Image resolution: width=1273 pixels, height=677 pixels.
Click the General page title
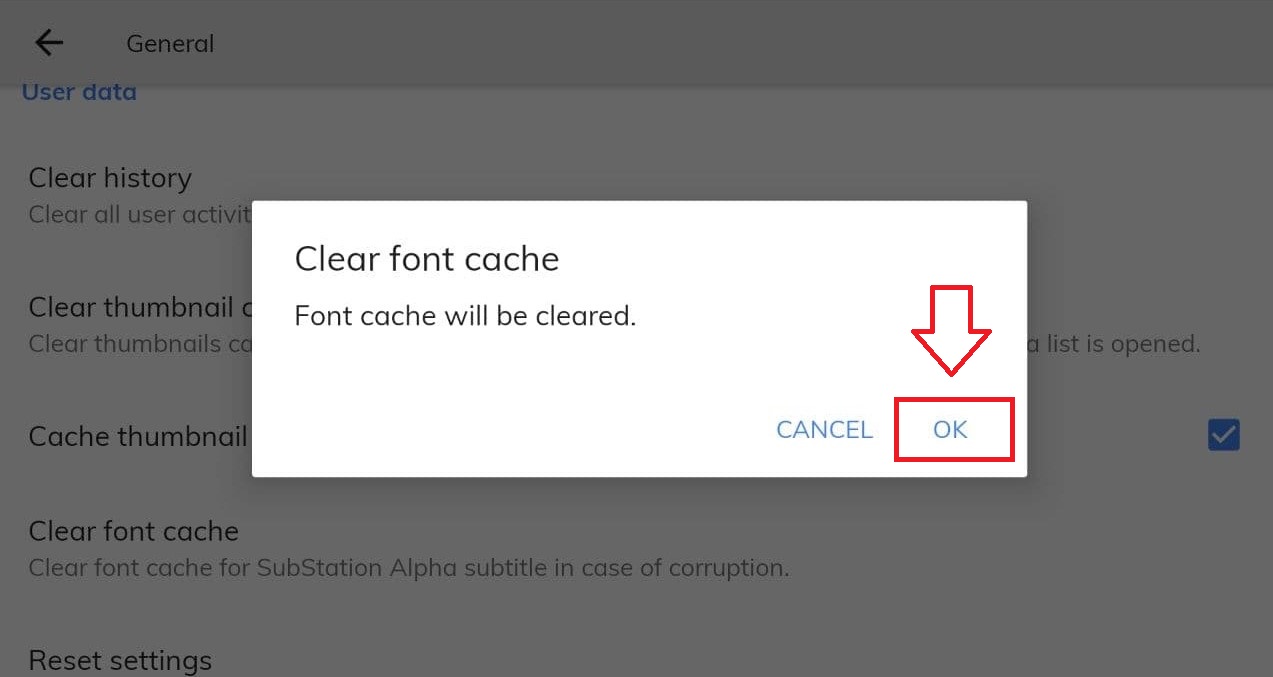(170, 44)
